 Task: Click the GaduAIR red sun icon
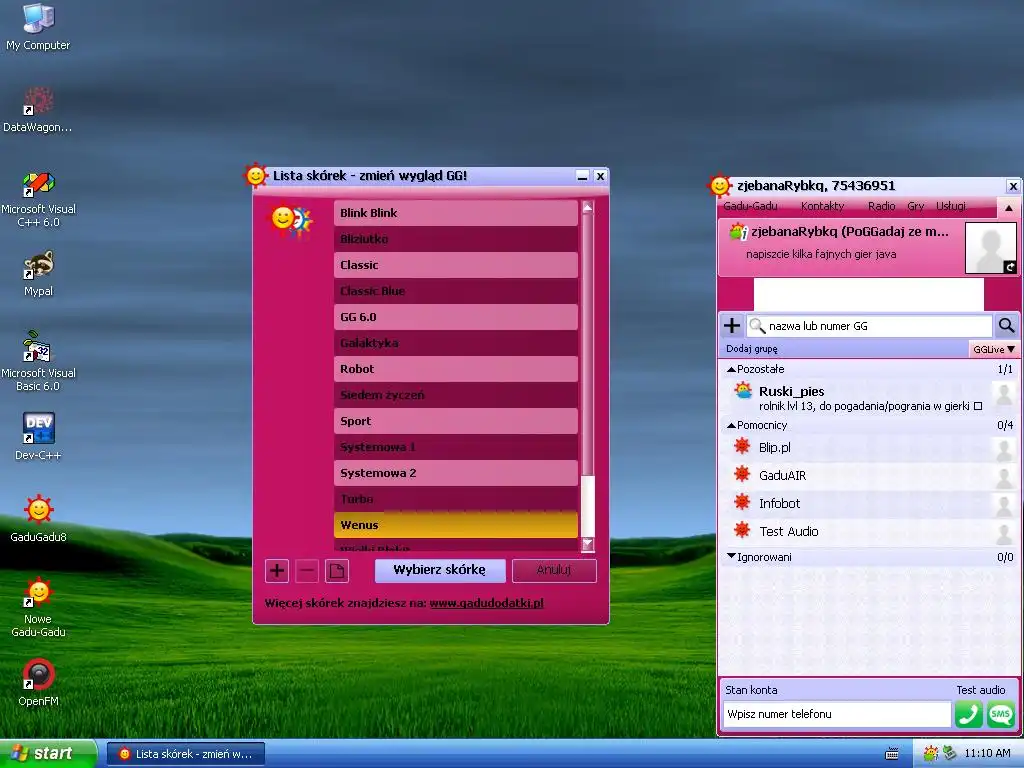(x=742, y=474)
